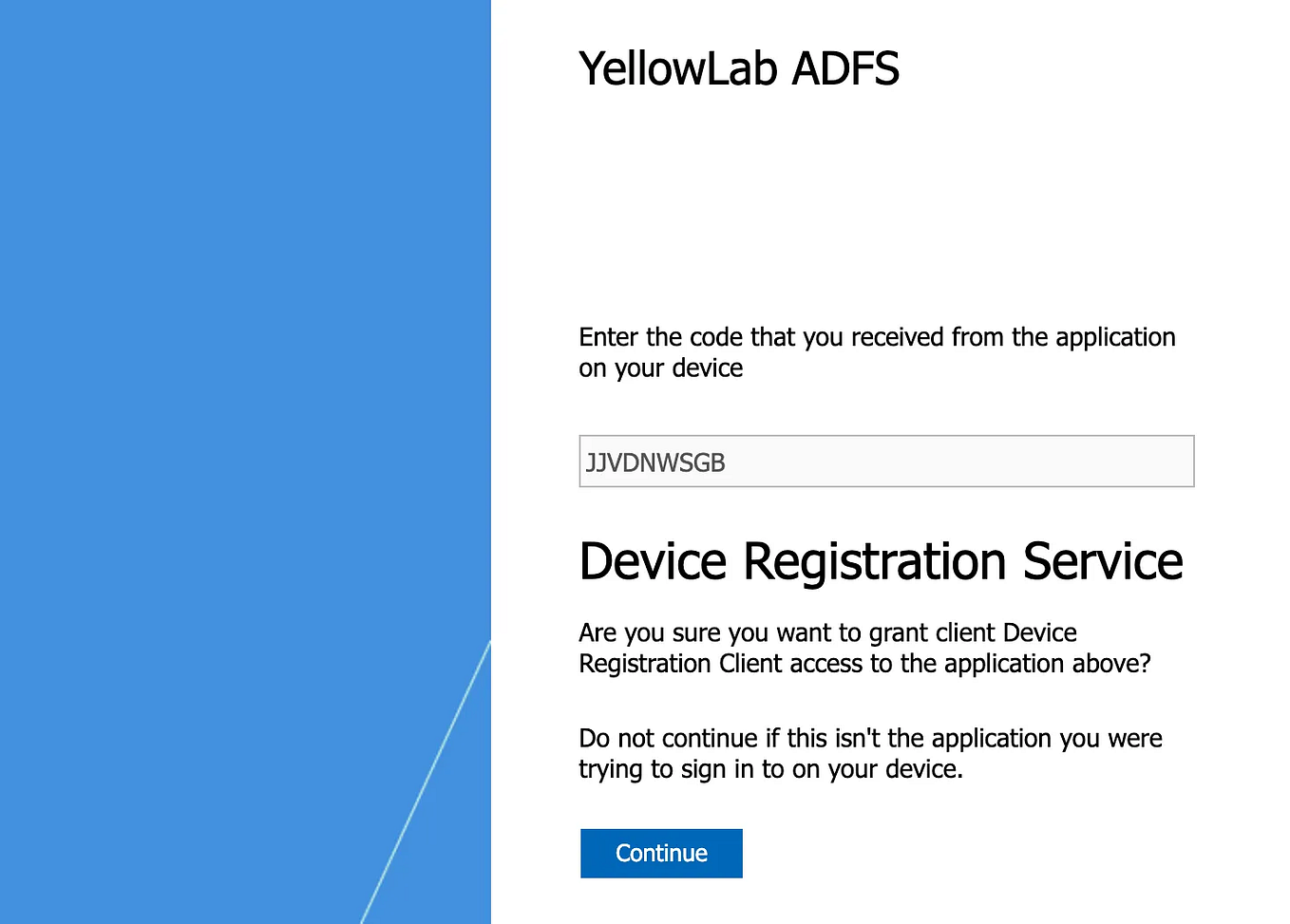Click the grant access confirmation question
The height and width of the screenshot is (924, 1290).
(864, 648)
